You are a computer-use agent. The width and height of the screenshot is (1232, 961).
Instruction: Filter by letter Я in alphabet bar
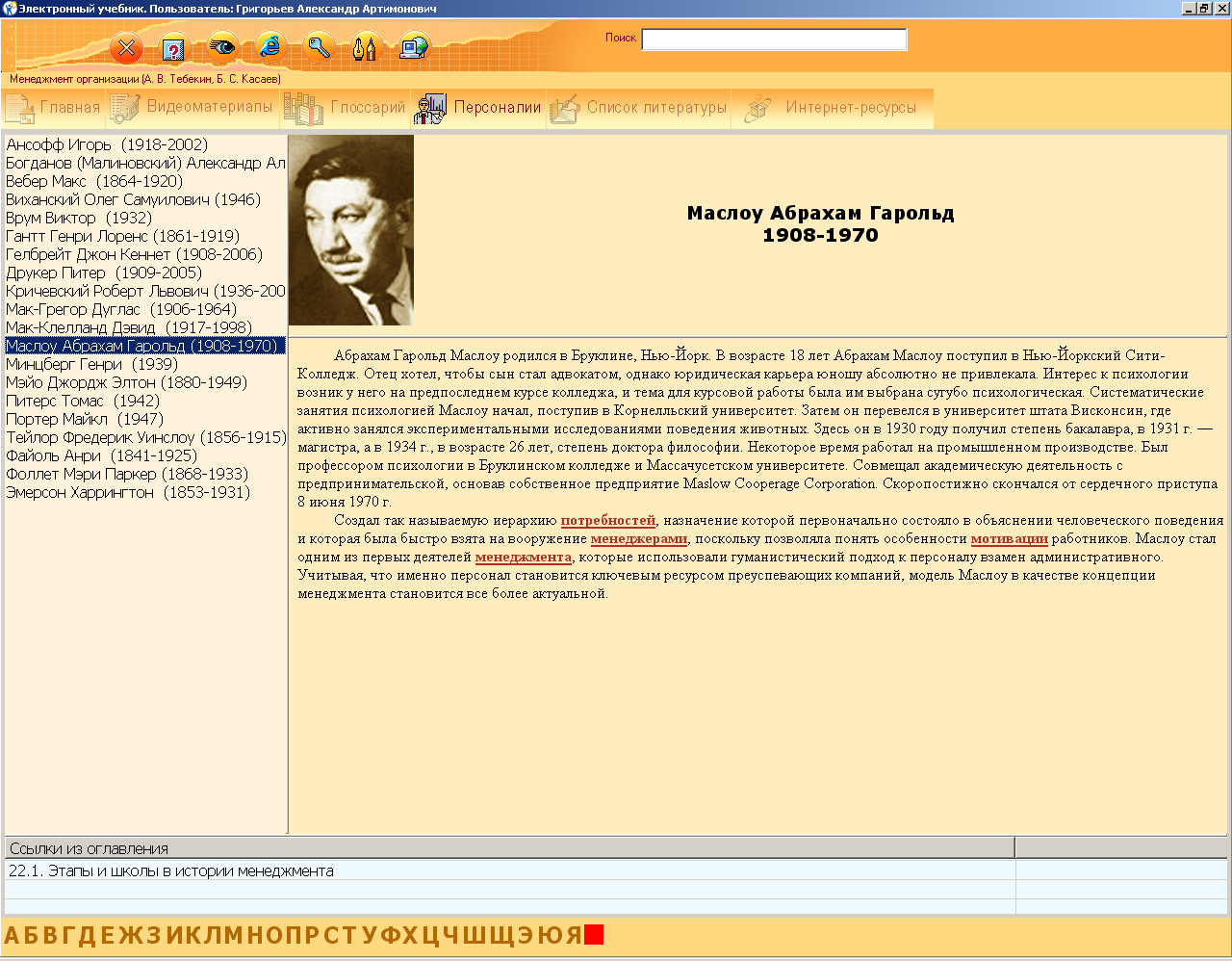pyautogui.click(x=574, y=936)
